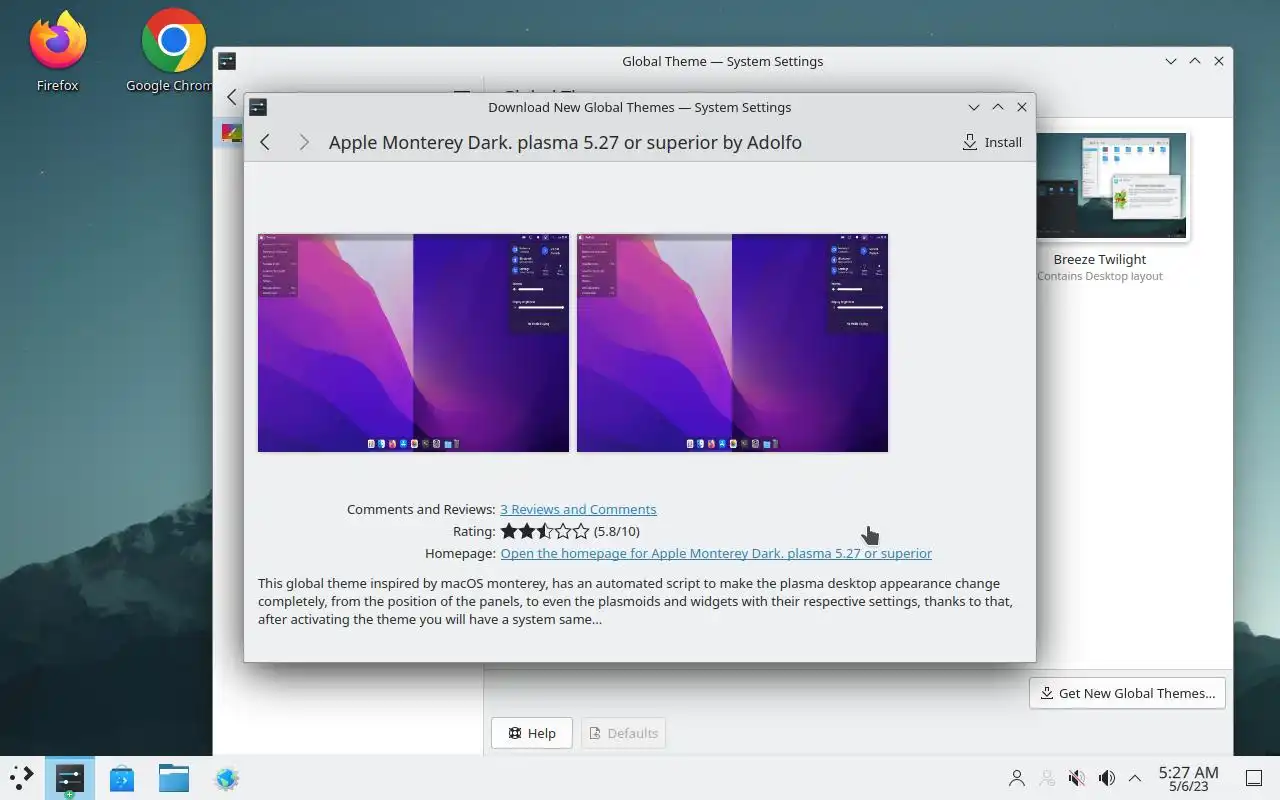1280x800 pixels.
Task: Click the back arrow in System Settings window
Action: (x=231, y=97)
